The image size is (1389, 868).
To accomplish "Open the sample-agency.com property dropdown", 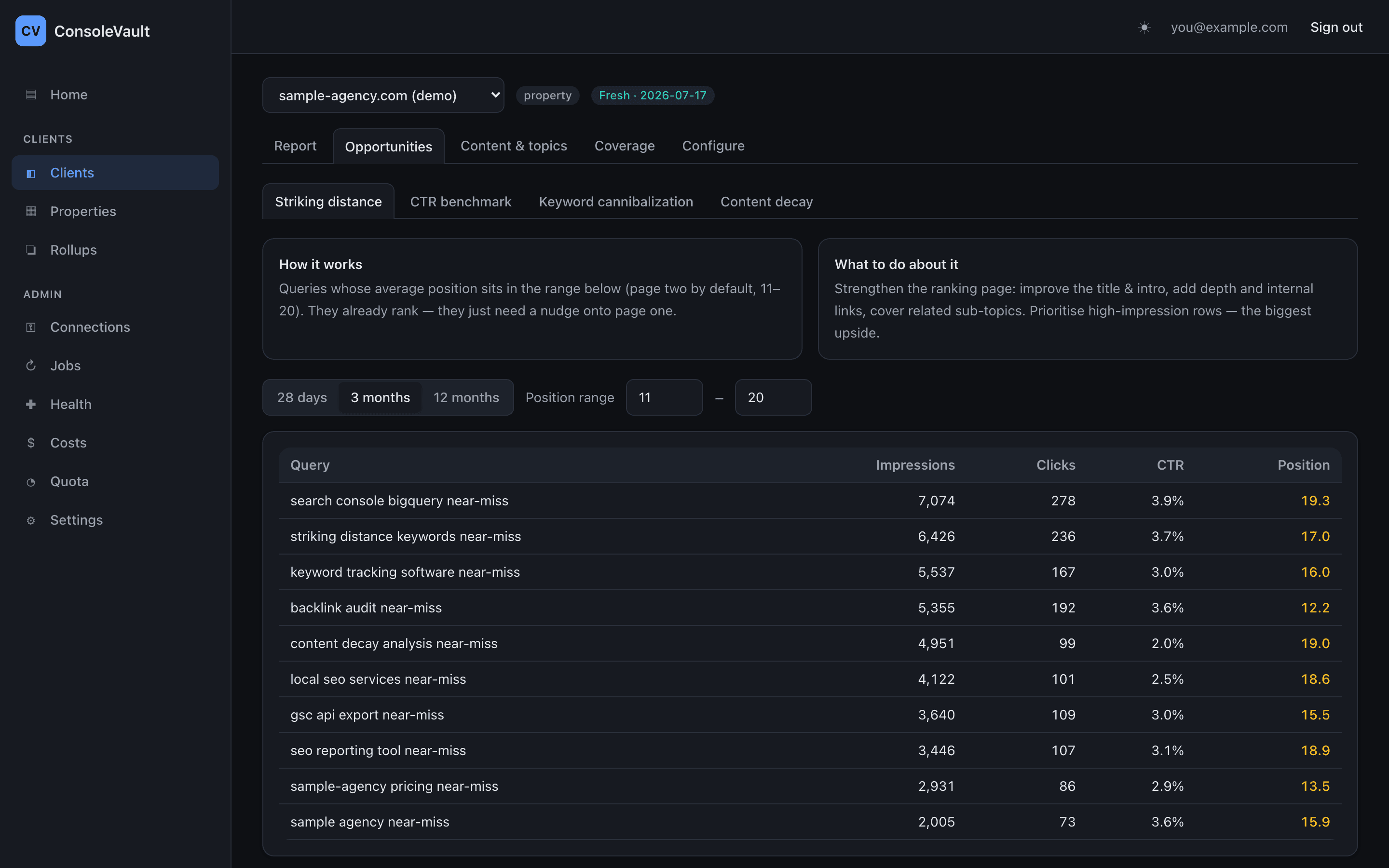I will [383, 95].
